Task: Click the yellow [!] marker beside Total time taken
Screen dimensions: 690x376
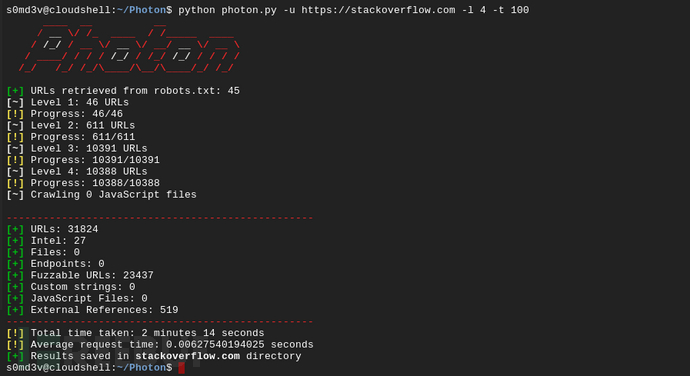Action: tap(15, 333)
